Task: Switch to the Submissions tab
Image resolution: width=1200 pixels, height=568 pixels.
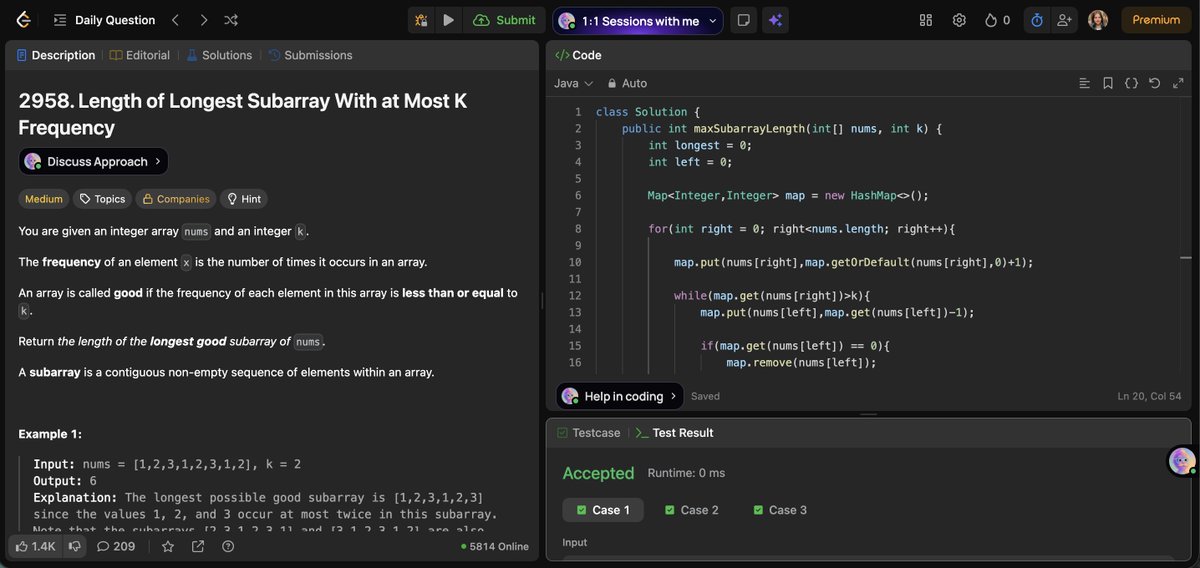Action: (x=310, y=55)
